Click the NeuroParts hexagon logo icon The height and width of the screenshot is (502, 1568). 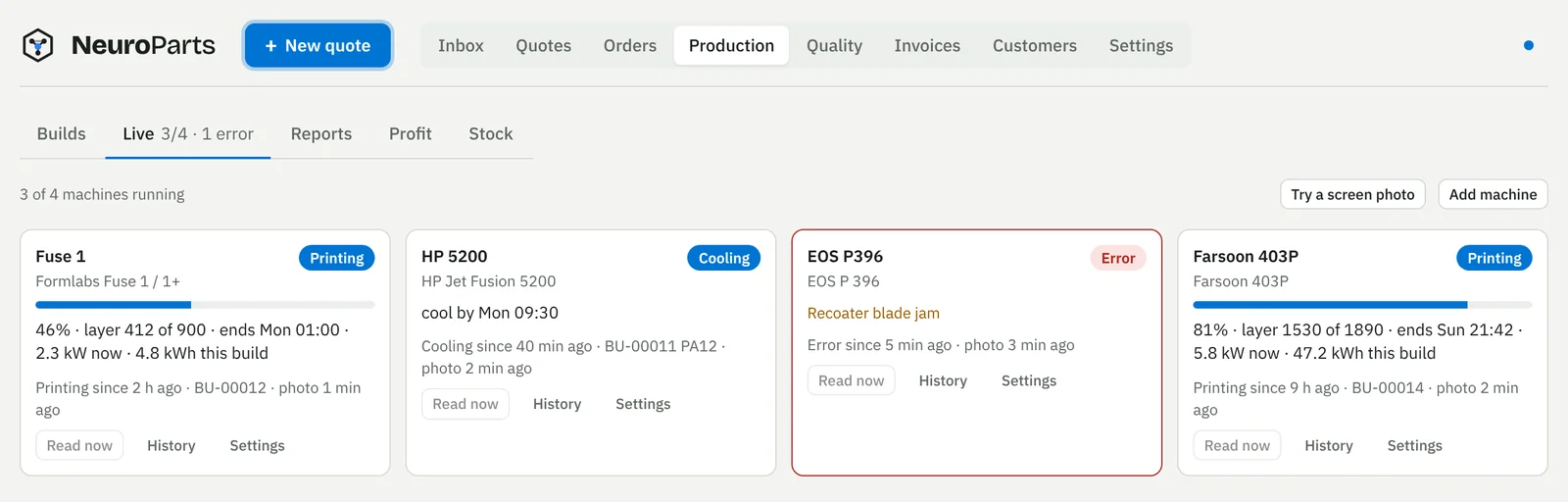(x=37, y=45)
